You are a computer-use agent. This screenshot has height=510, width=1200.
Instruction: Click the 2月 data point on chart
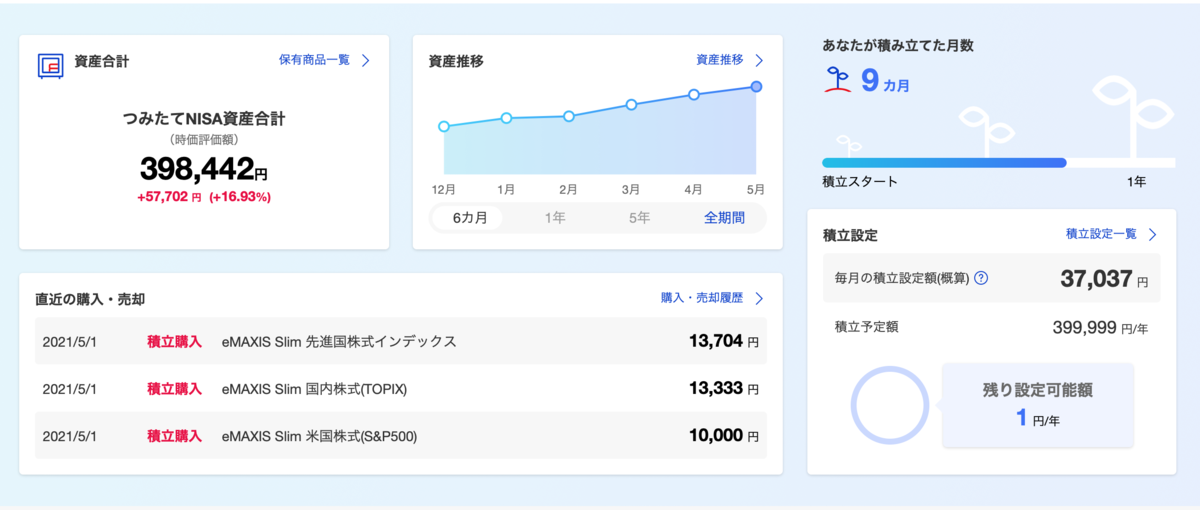[569, 116]
